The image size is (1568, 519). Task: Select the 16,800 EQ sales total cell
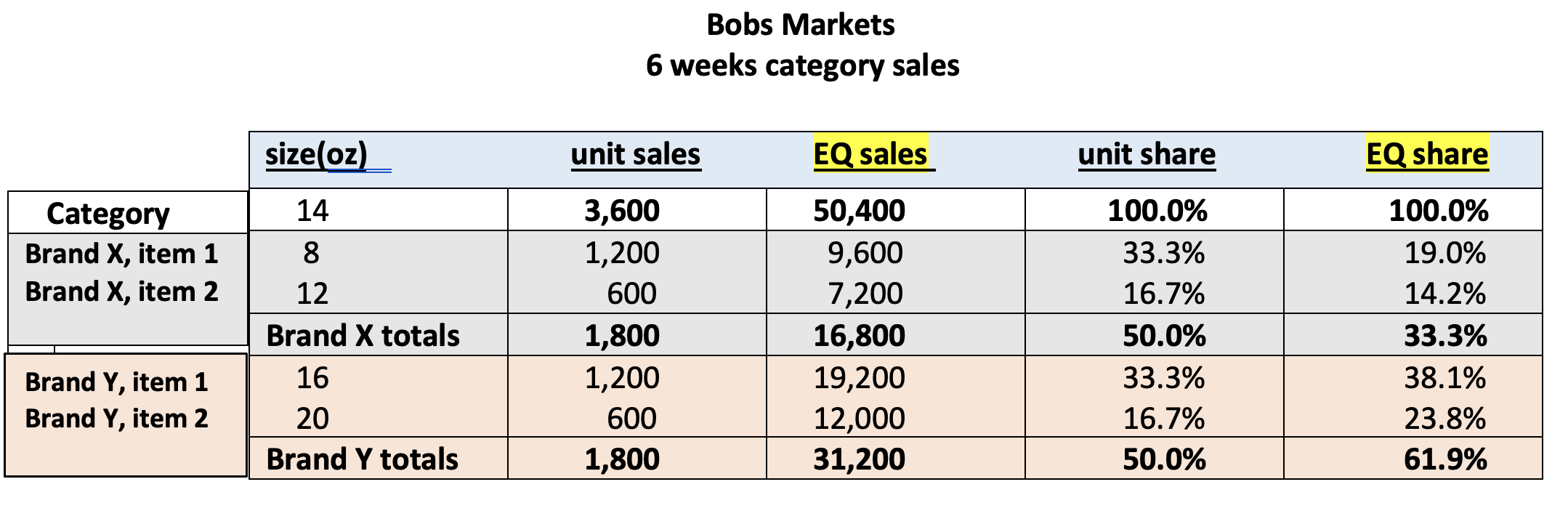[859, 336]
